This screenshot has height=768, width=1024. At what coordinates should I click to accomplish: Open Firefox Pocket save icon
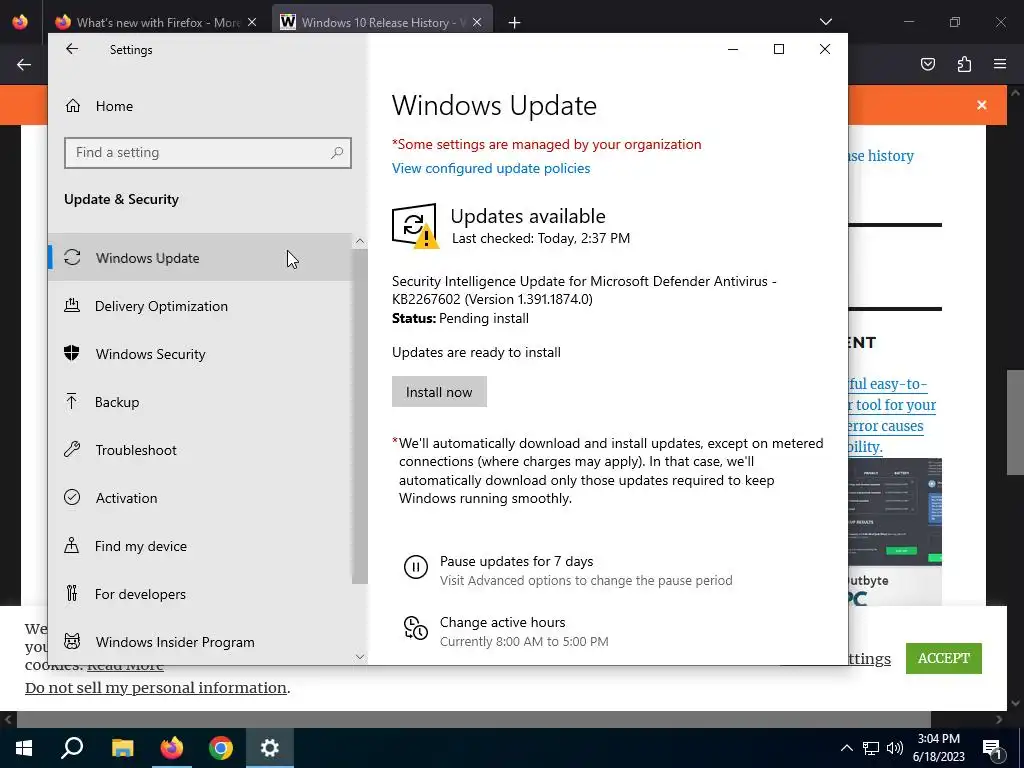click(928, 64)
